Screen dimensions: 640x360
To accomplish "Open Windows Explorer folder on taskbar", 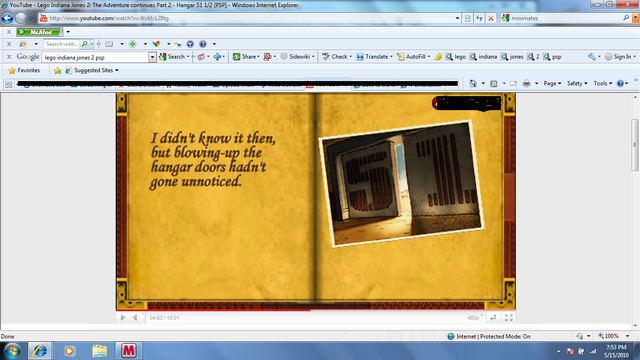I will 99,351.
